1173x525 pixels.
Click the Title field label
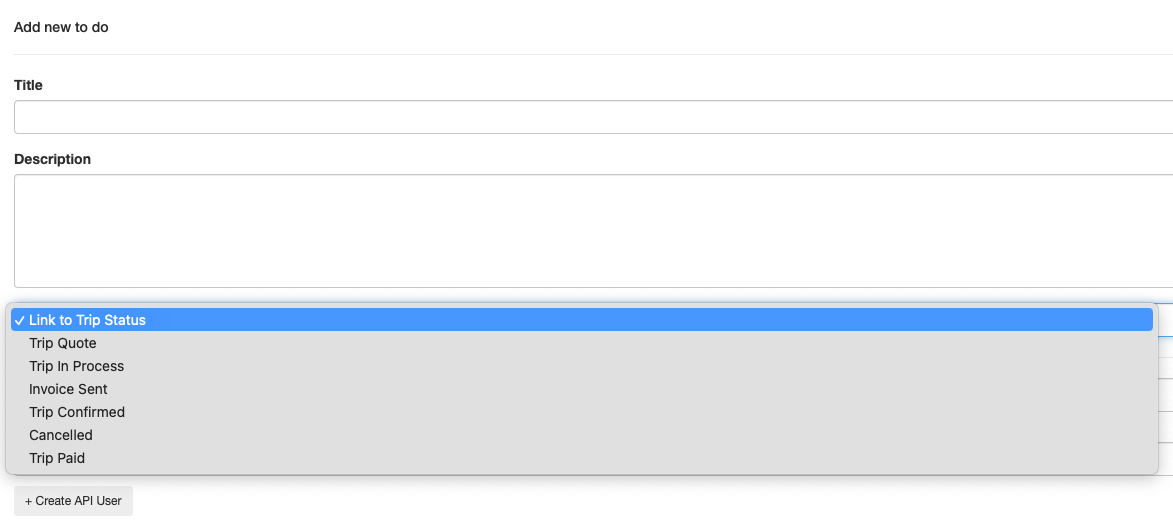pos(28,85)
